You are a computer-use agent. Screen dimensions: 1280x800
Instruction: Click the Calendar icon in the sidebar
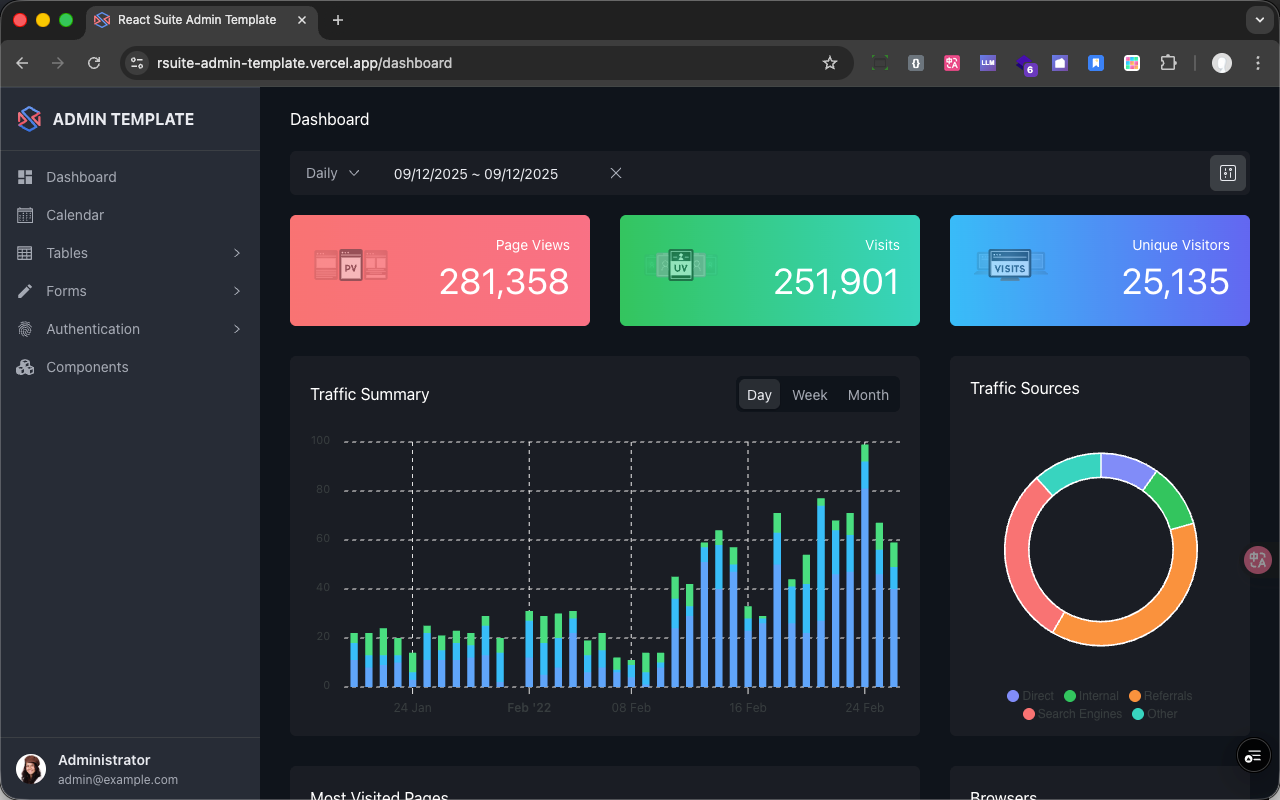[25, 215]
